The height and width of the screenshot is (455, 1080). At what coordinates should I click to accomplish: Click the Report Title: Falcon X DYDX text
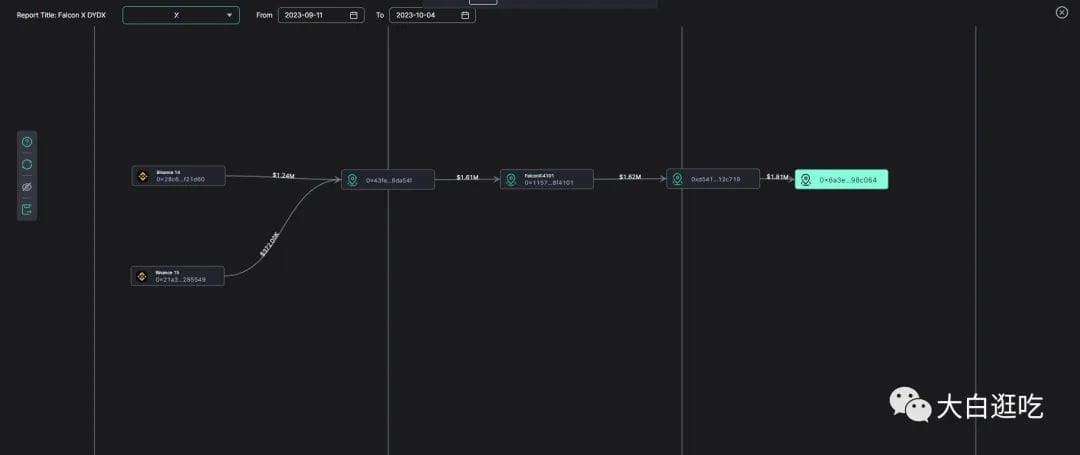pyautogui.click(x=61, y=15)
